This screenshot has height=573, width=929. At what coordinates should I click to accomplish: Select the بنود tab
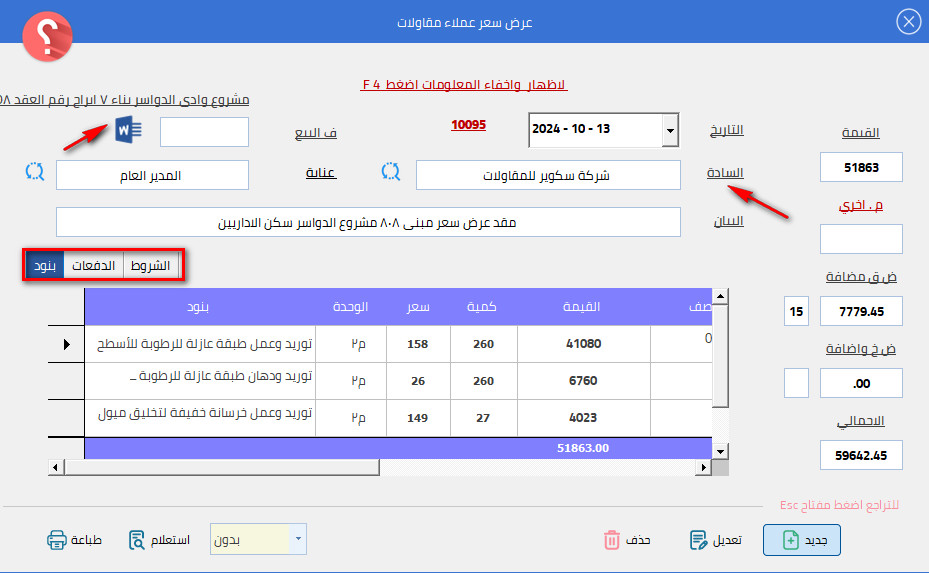tap(45, 266)
